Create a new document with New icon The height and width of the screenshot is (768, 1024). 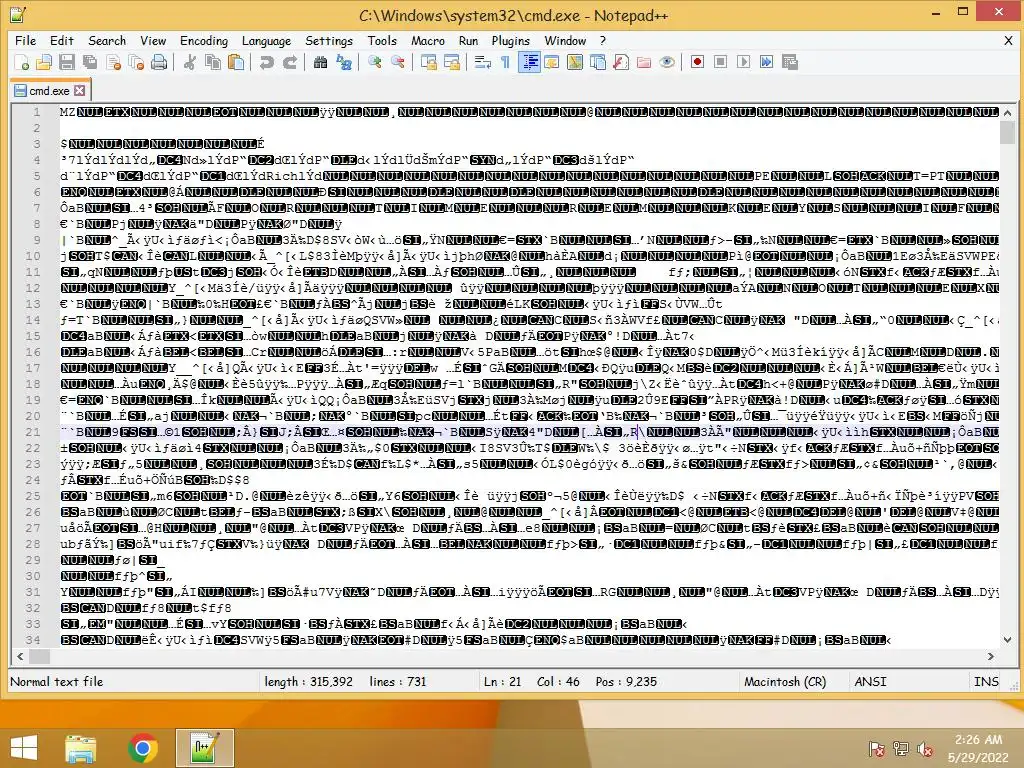click(x=22, y=62)
